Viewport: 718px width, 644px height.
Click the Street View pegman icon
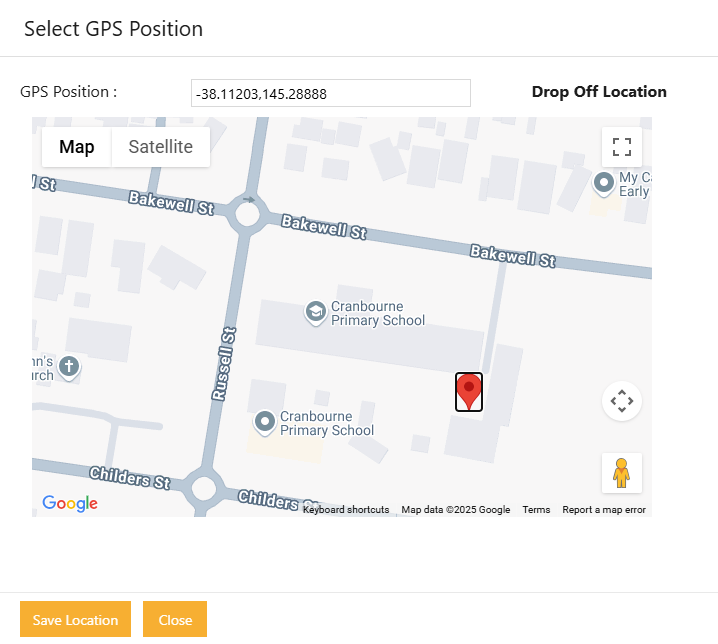(621, 472)
